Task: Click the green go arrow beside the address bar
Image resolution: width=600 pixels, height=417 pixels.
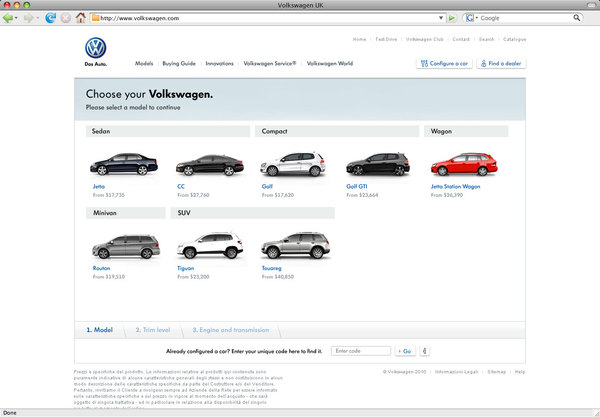Action: point(452,18)
